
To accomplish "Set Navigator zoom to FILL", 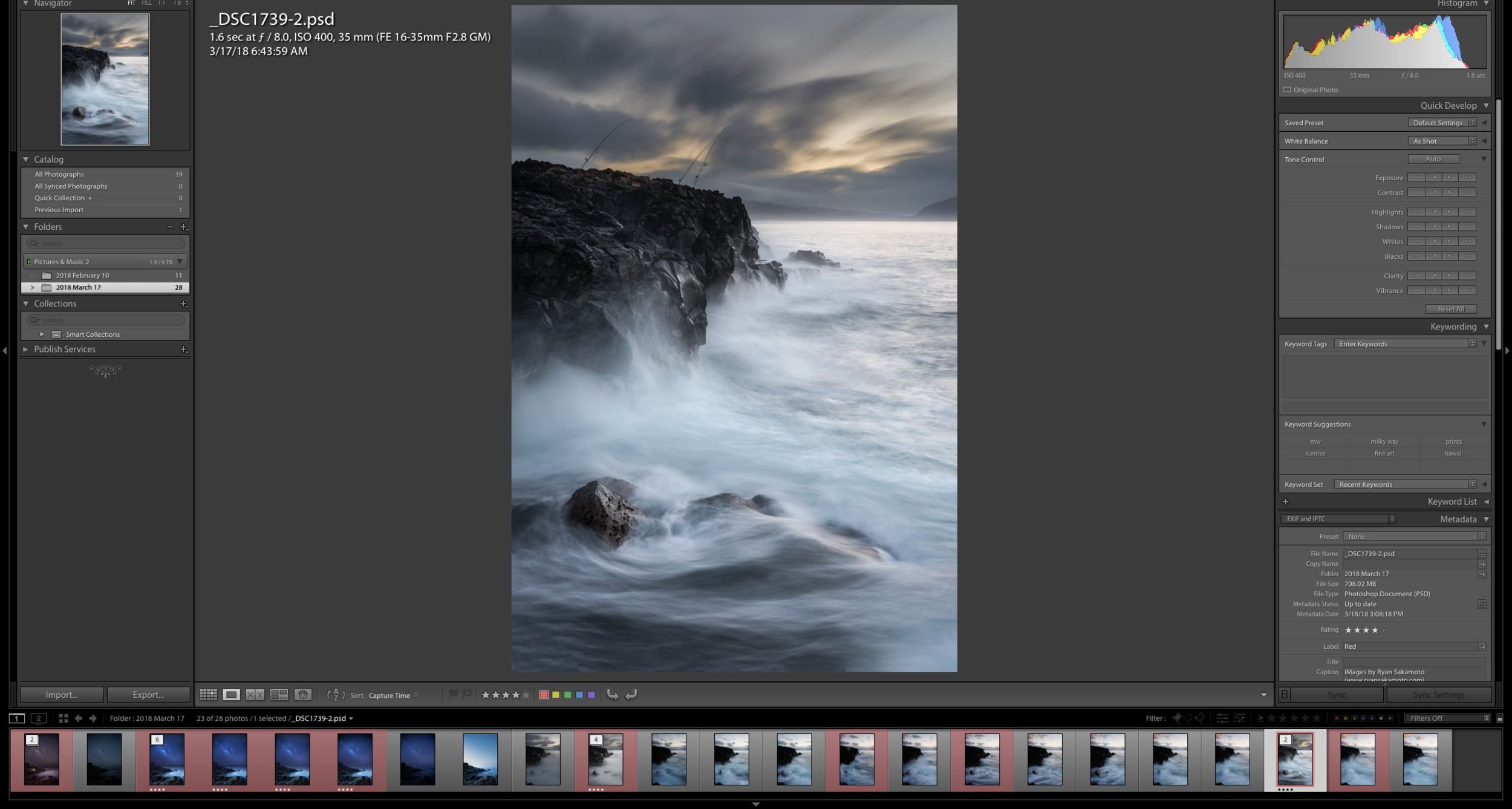I will point(146,3).
